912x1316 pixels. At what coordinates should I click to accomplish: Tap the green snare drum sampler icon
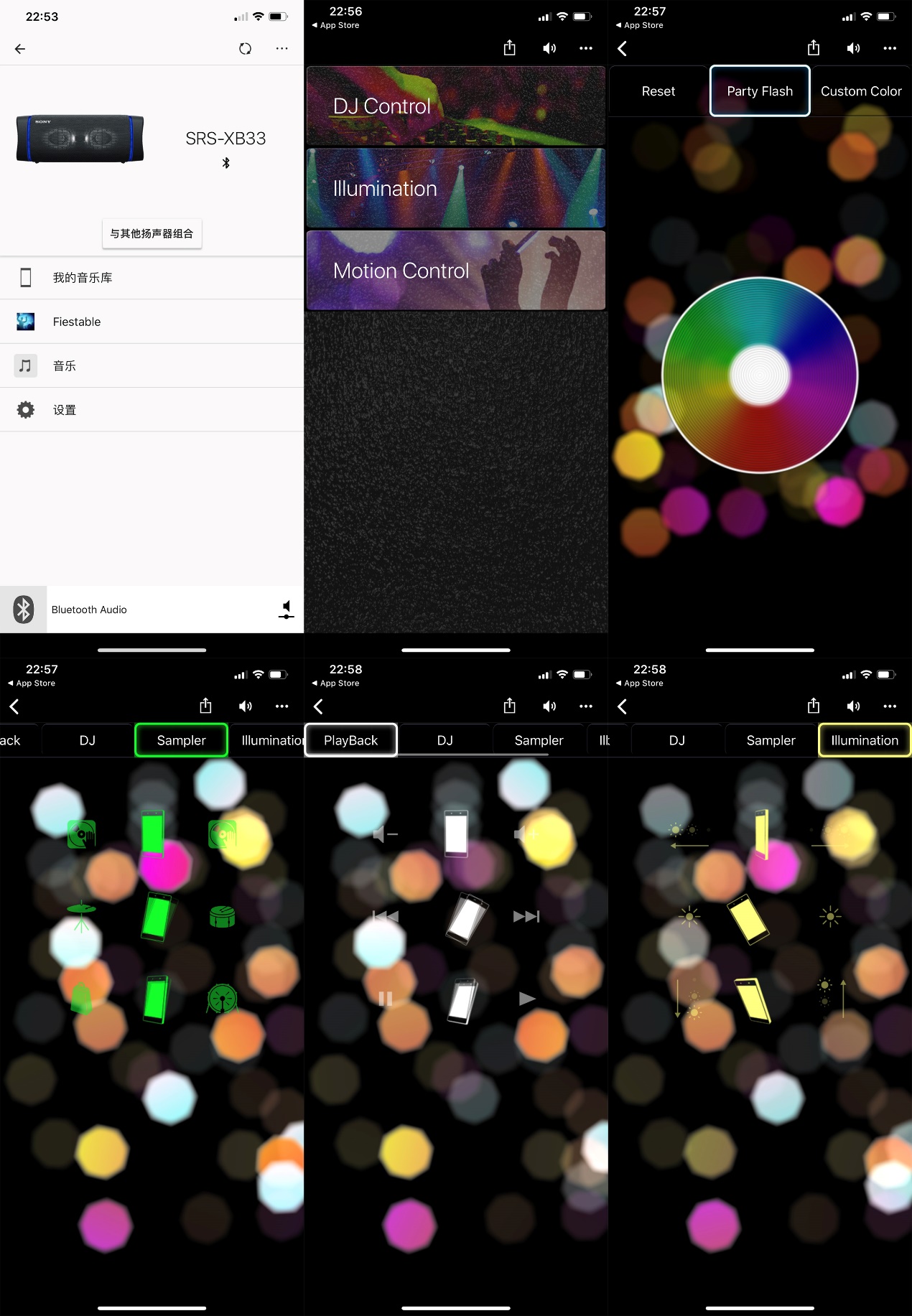coord(222,916)
